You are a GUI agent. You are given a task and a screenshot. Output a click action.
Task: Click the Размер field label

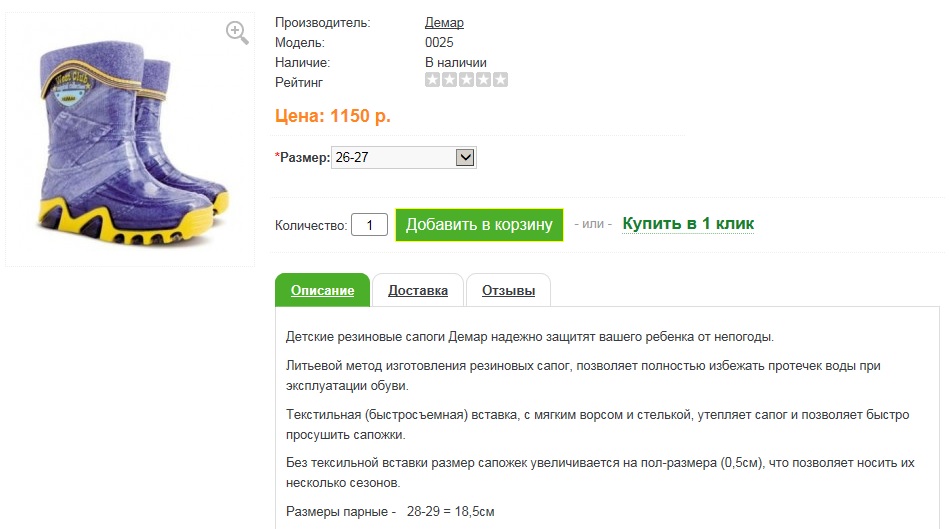click(303, 158)
